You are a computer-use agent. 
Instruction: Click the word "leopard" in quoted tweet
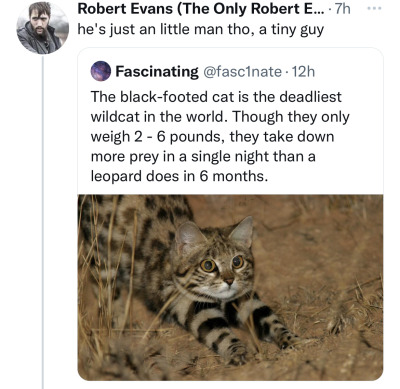pos(116,176)
